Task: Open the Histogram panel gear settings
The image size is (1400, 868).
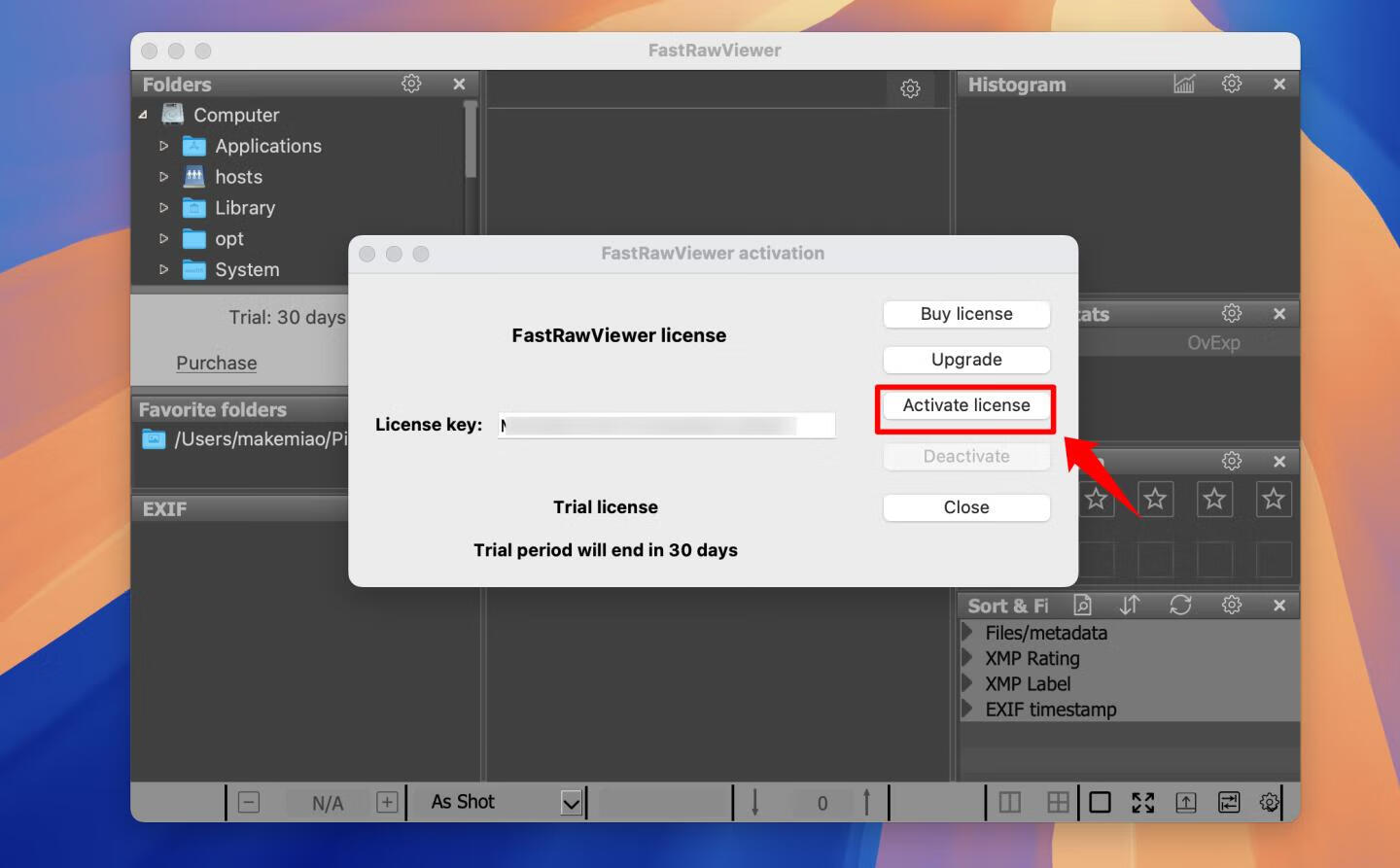Action: coord(1232,85)
